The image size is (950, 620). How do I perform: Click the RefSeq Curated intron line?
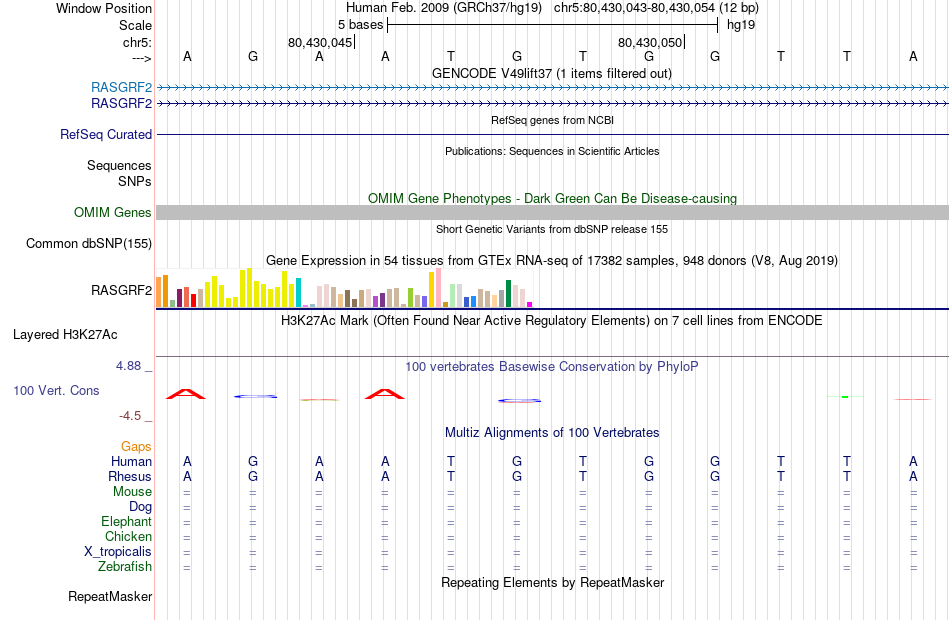552,135
